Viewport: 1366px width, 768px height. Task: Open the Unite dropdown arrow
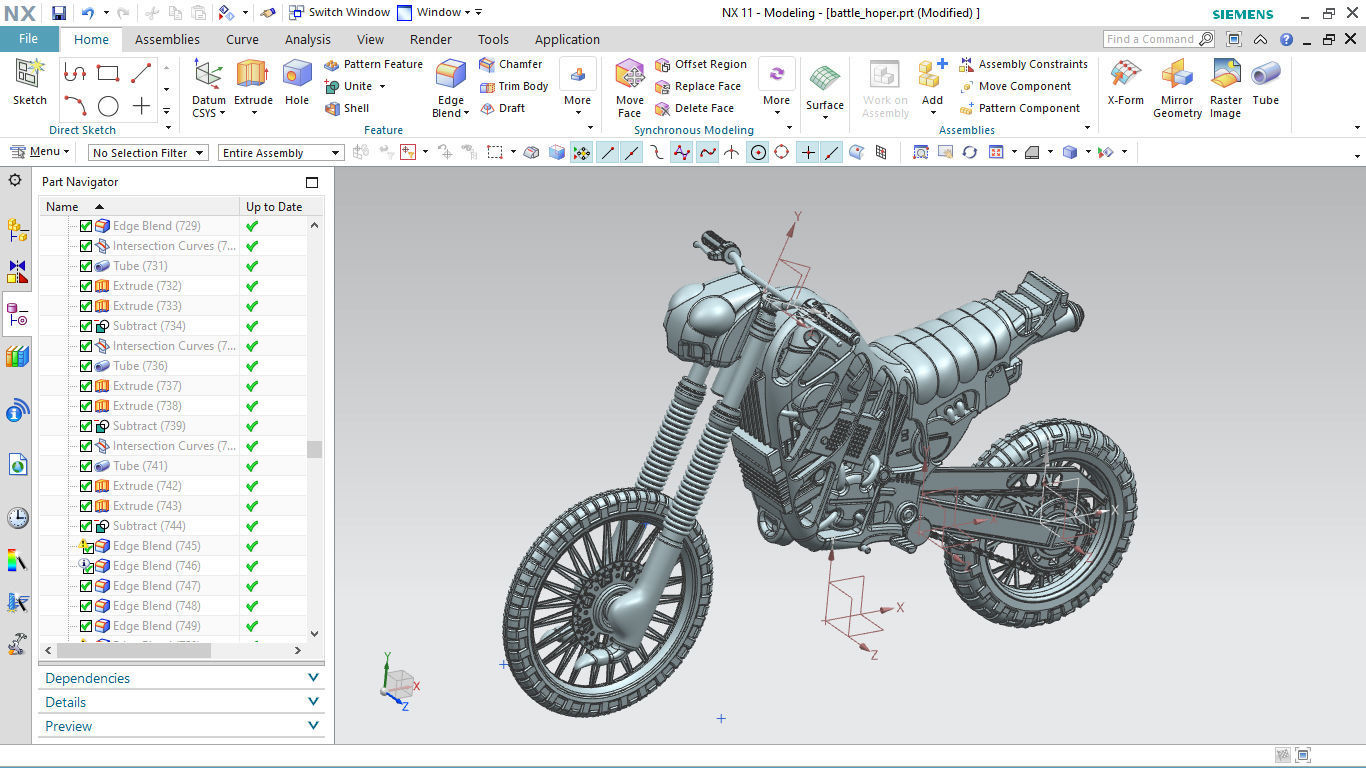382,86
